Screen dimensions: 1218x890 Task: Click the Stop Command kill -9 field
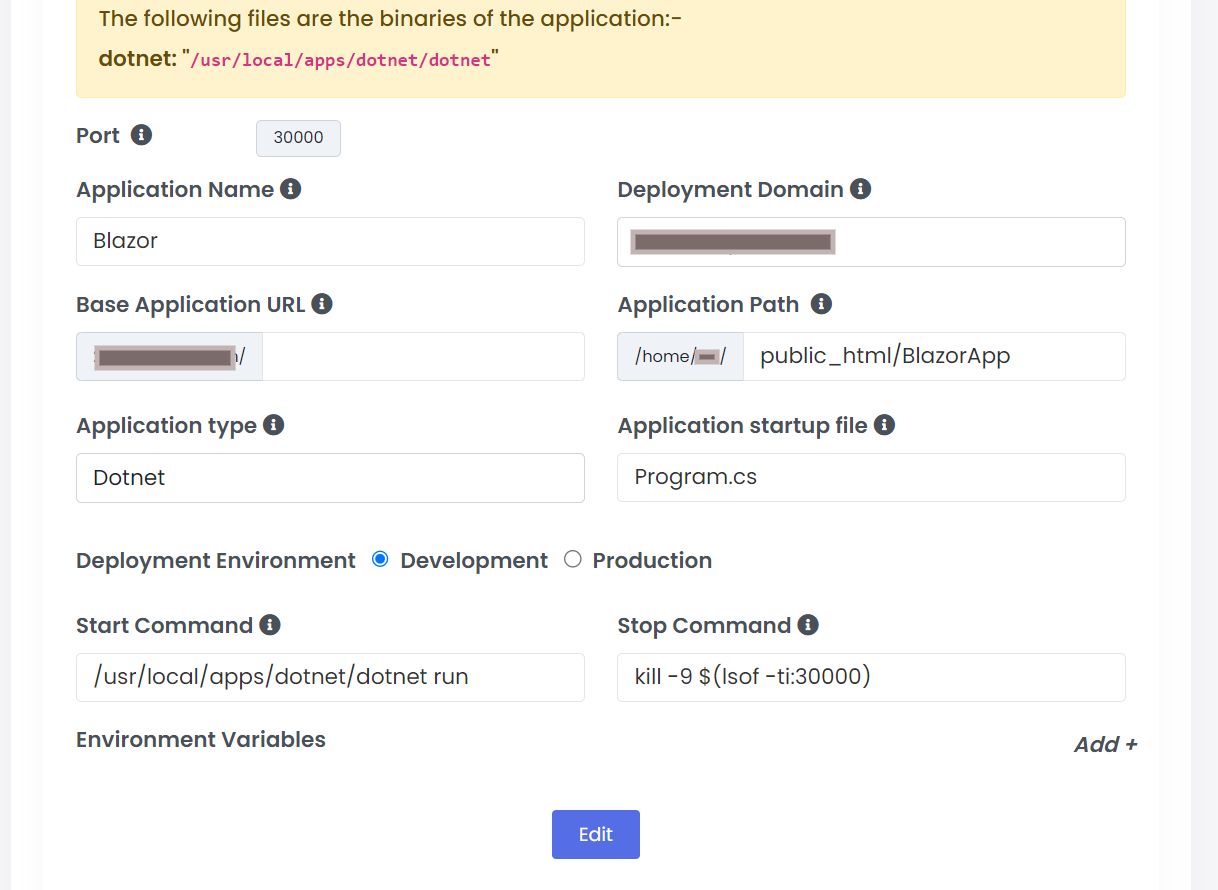pyautogui.click(x=870, y=677)
